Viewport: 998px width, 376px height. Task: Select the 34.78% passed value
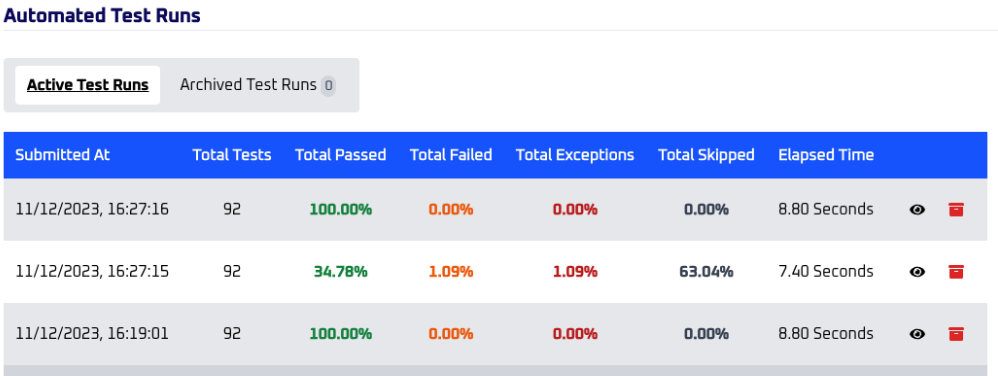click(341, 272)
